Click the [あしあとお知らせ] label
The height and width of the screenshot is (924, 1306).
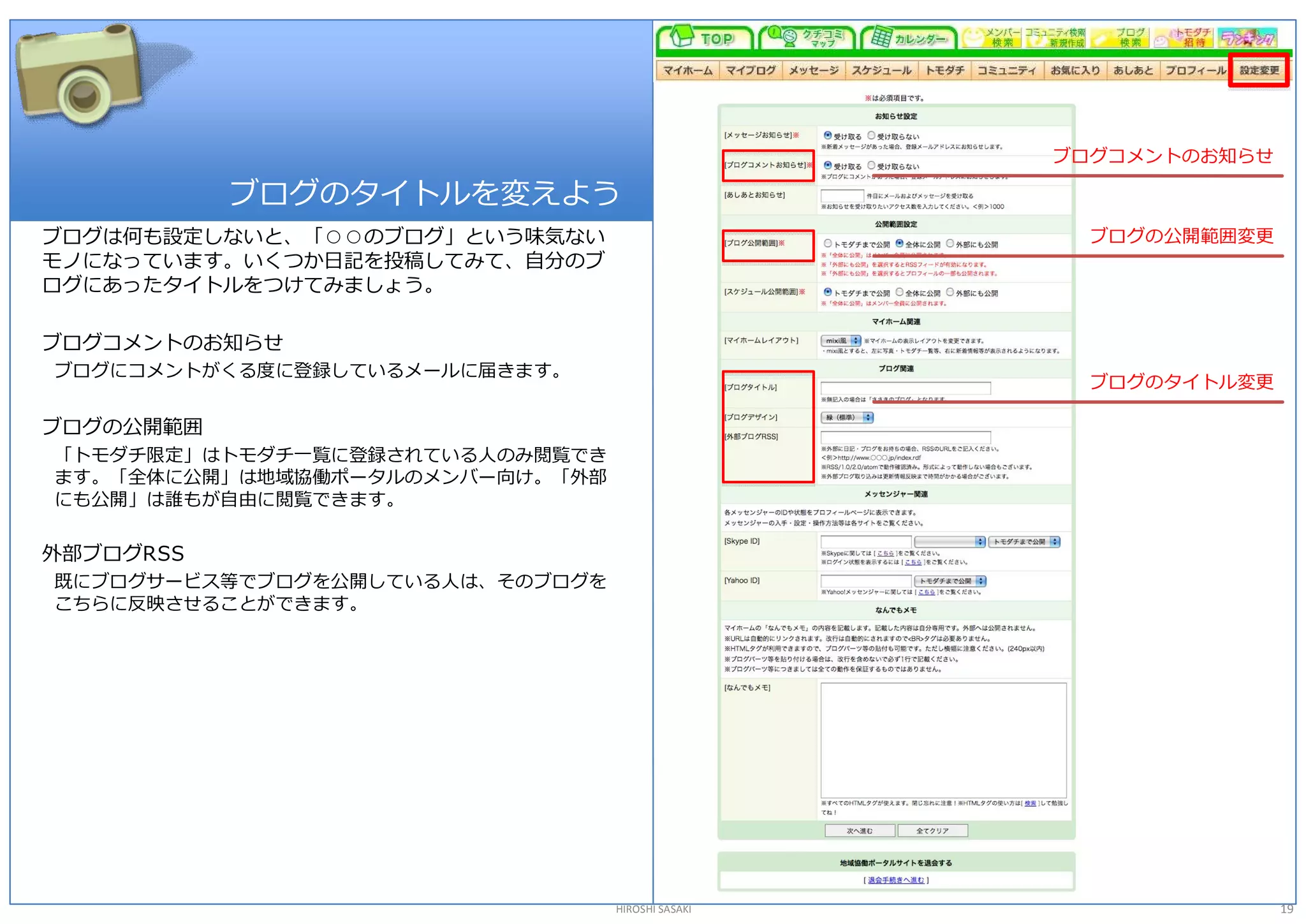[x=754, y=195]
